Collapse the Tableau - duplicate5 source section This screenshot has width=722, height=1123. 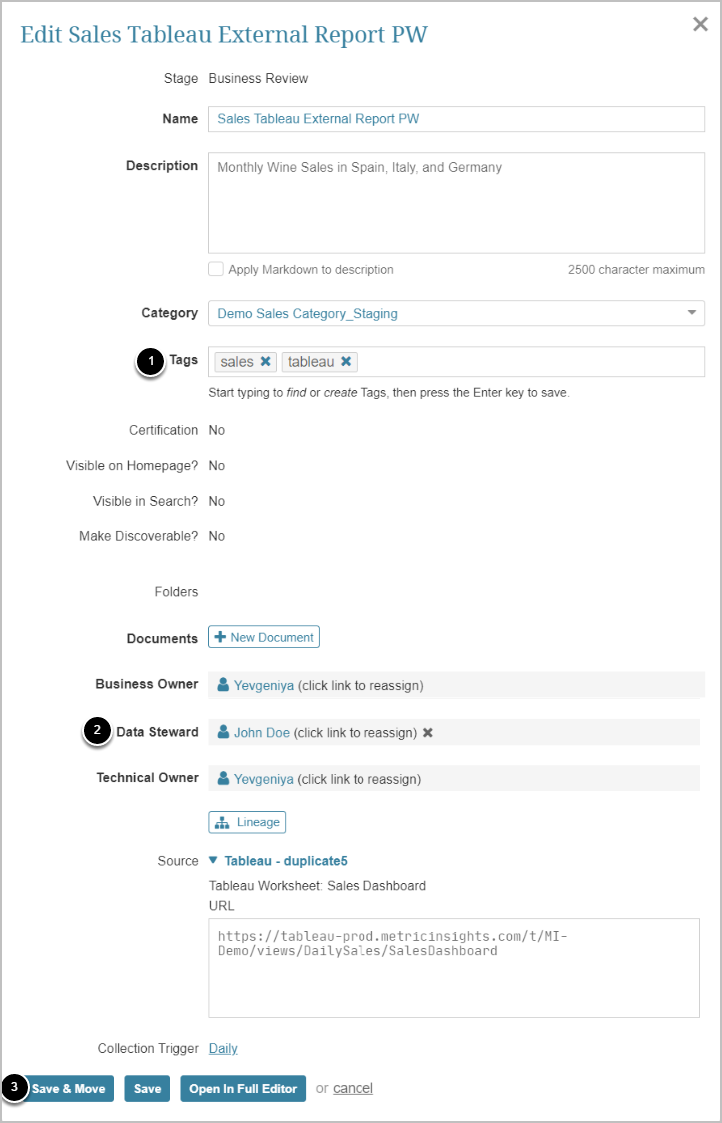point(213,861)
